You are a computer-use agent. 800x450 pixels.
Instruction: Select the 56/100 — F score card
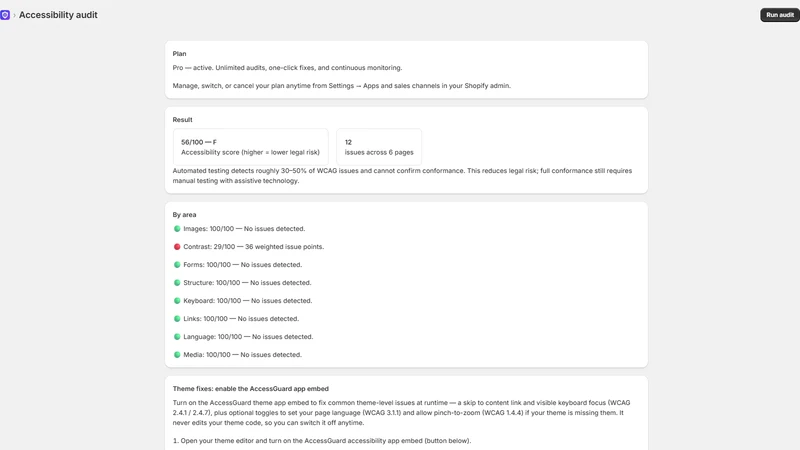pyautogui.click(x=251, y=147)
